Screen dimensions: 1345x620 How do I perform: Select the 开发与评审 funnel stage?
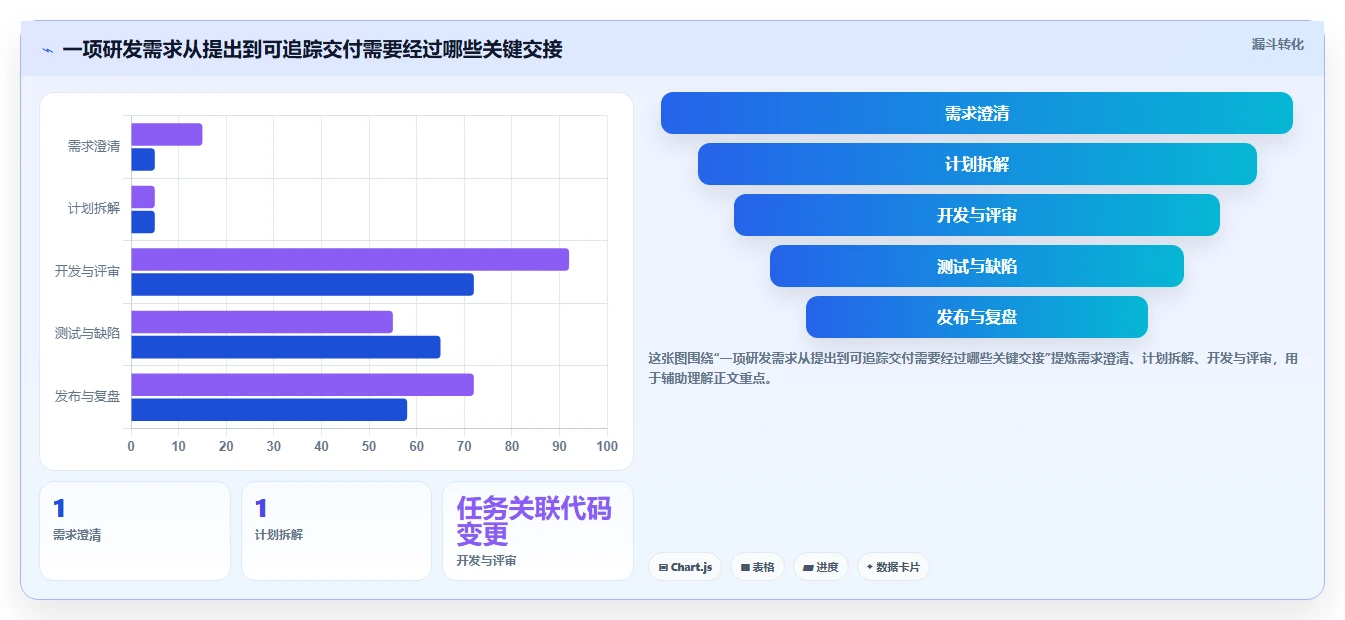(x=976, y=215)
